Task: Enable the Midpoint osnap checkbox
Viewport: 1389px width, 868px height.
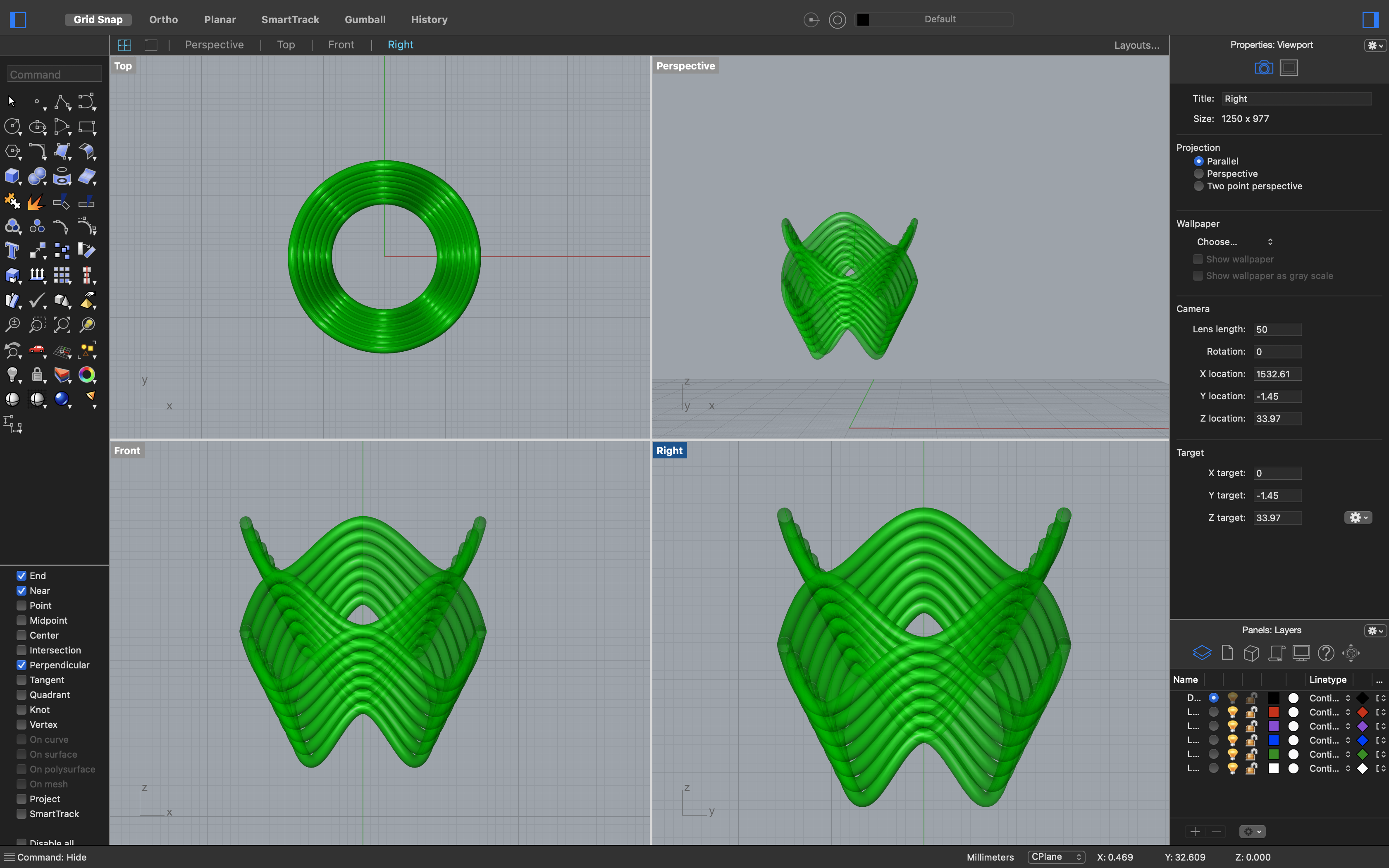Action: coord(21,620)
